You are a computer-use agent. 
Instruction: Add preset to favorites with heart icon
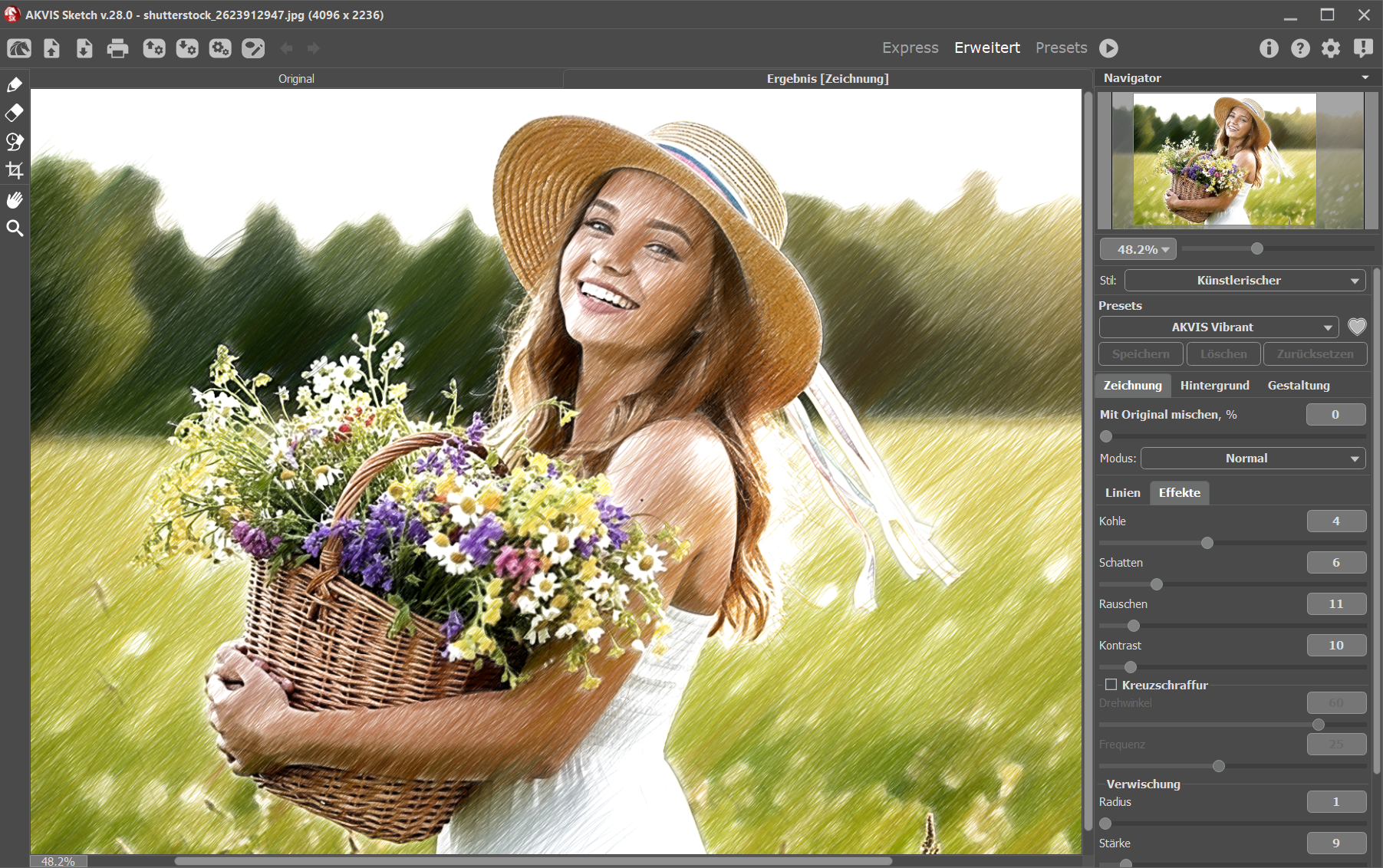click(x=1357, y=327)
